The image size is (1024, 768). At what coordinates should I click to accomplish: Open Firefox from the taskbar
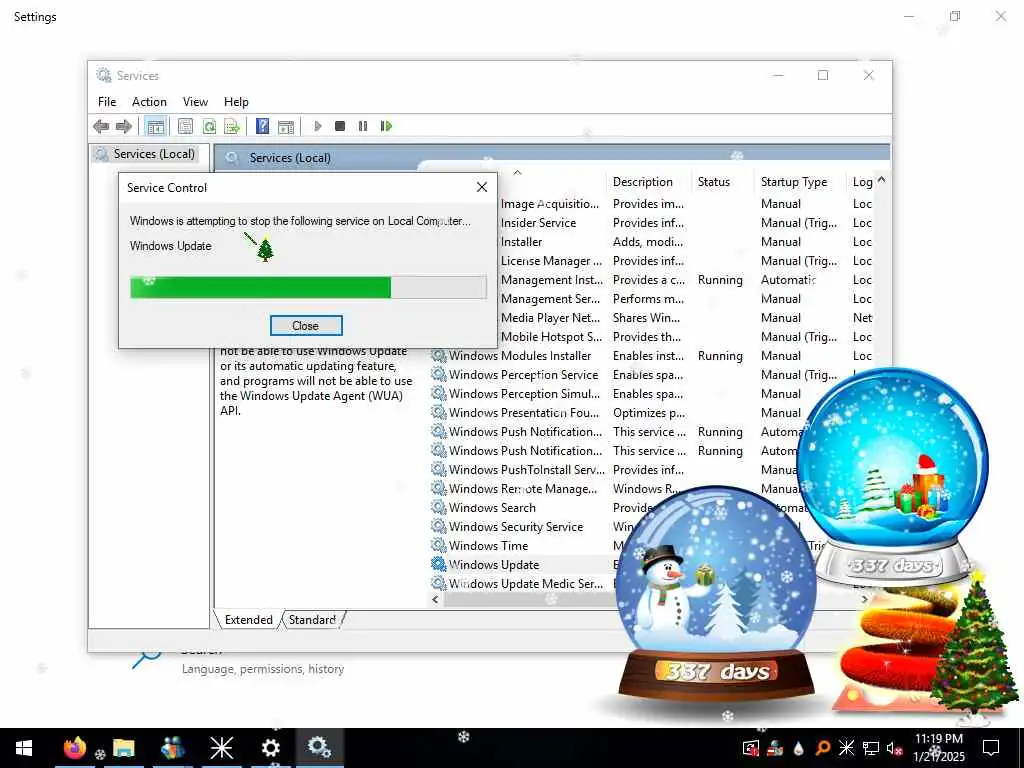[x=74, y=748]
